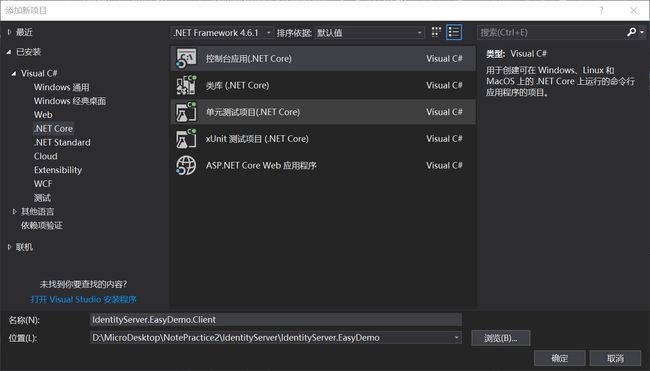Select 单元测试项目(.NET Core) template name
This screenshot has height=371, width=650.
[x=253, y=112]
